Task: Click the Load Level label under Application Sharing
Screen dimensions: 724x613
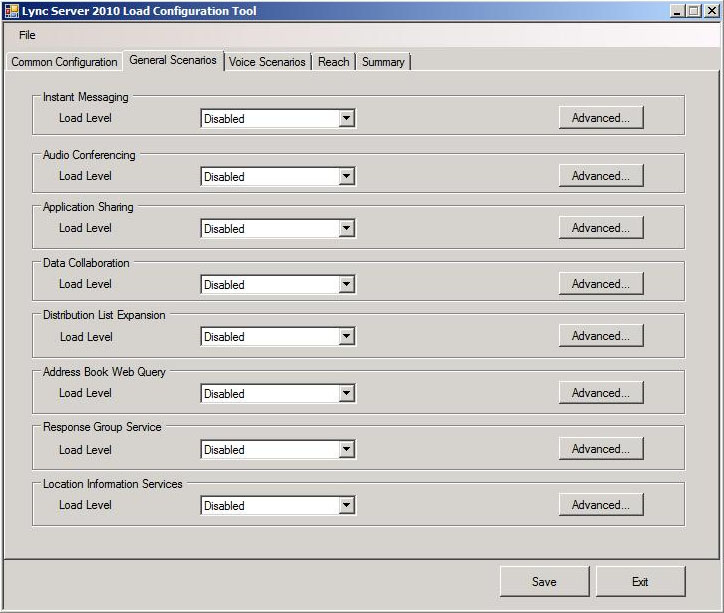Action: [x=85, y=228]
